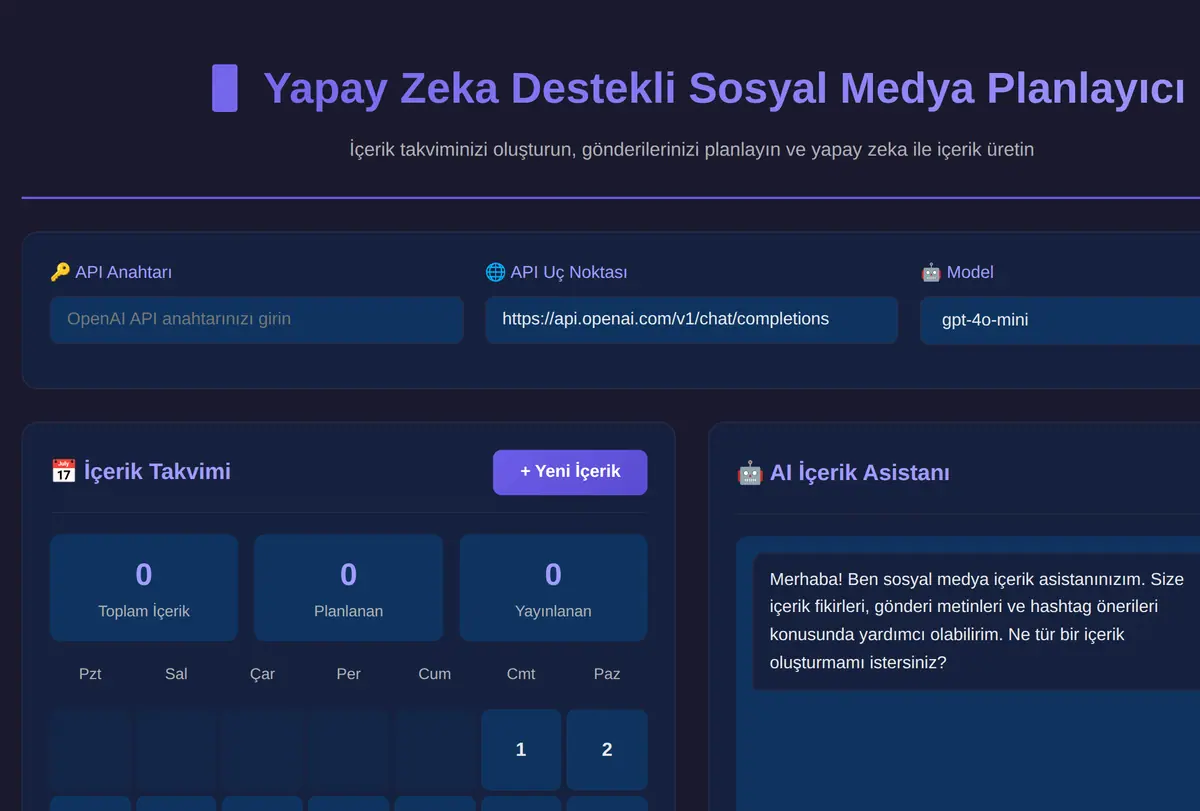Click the AI İçerik Asistanı heading
Viewport: 1200px width, 811px height.
tap(859, 473)
